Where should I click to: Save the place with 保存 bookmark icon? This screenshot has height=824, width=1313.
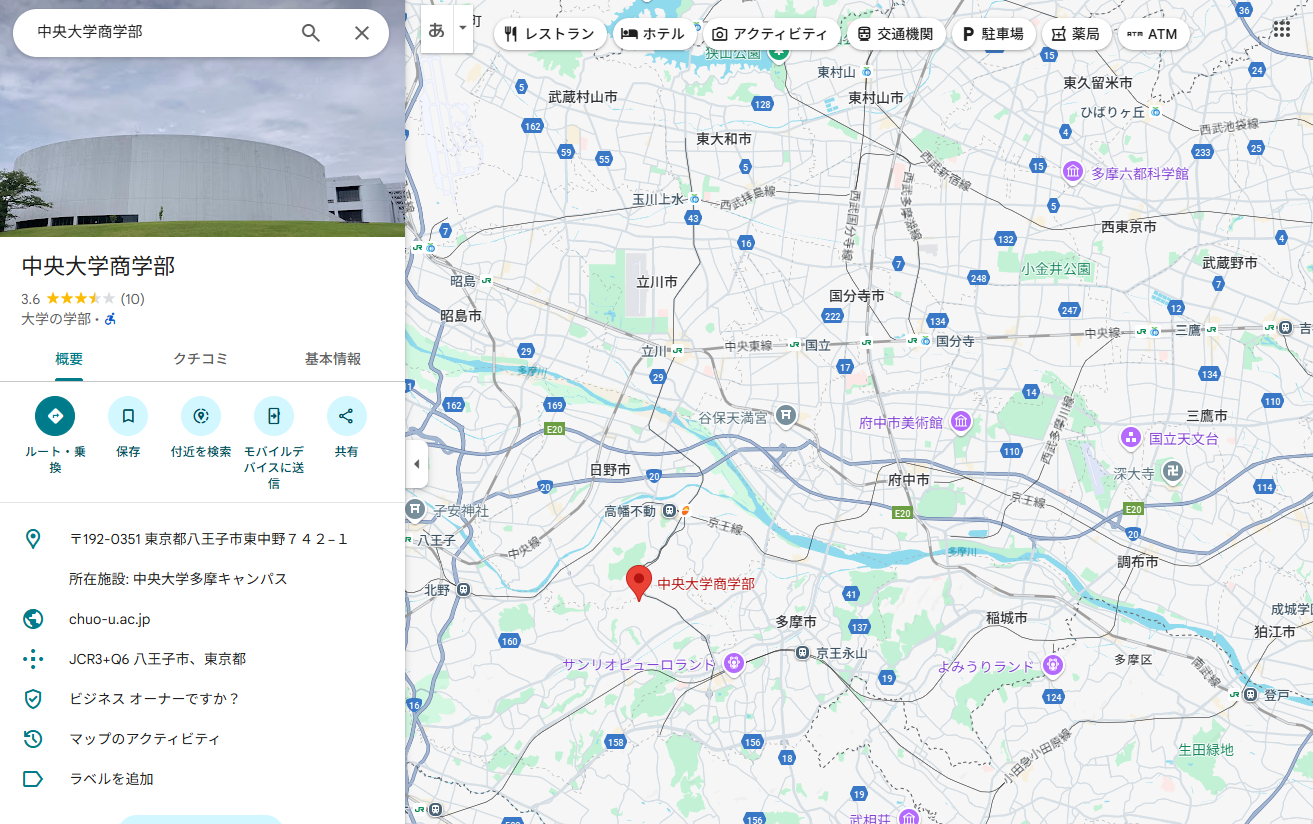[128, 416]
